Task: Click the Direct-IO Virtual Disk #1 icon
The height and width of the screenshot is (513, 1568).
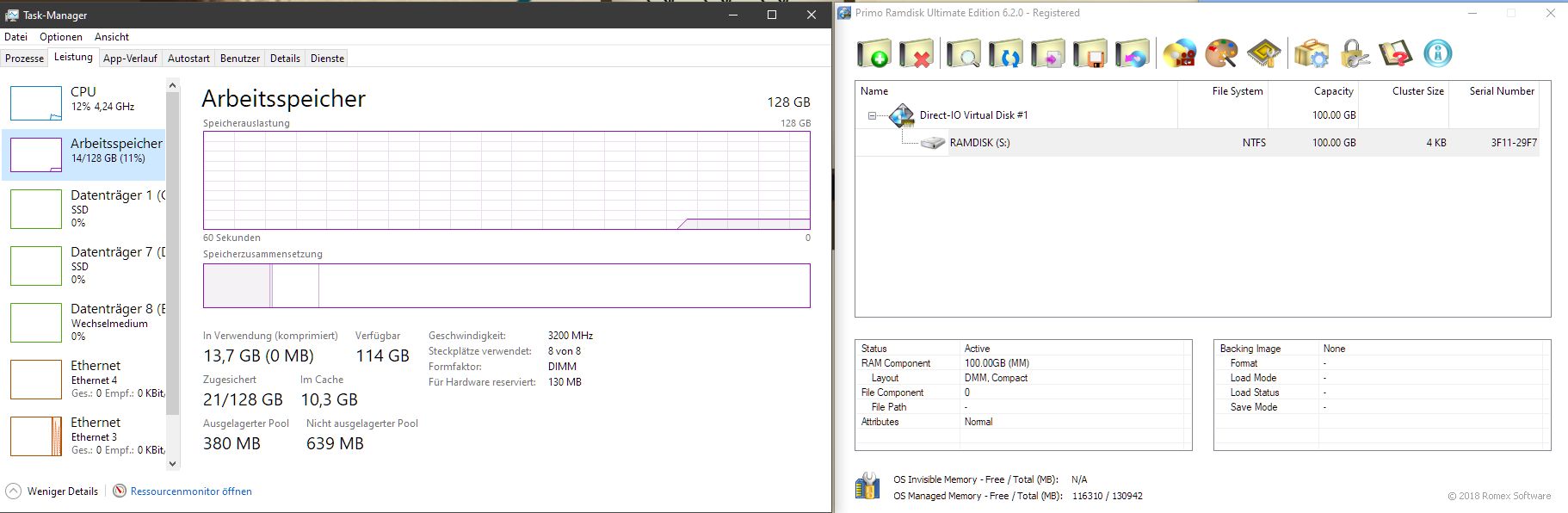Action: tap(901, 115)
